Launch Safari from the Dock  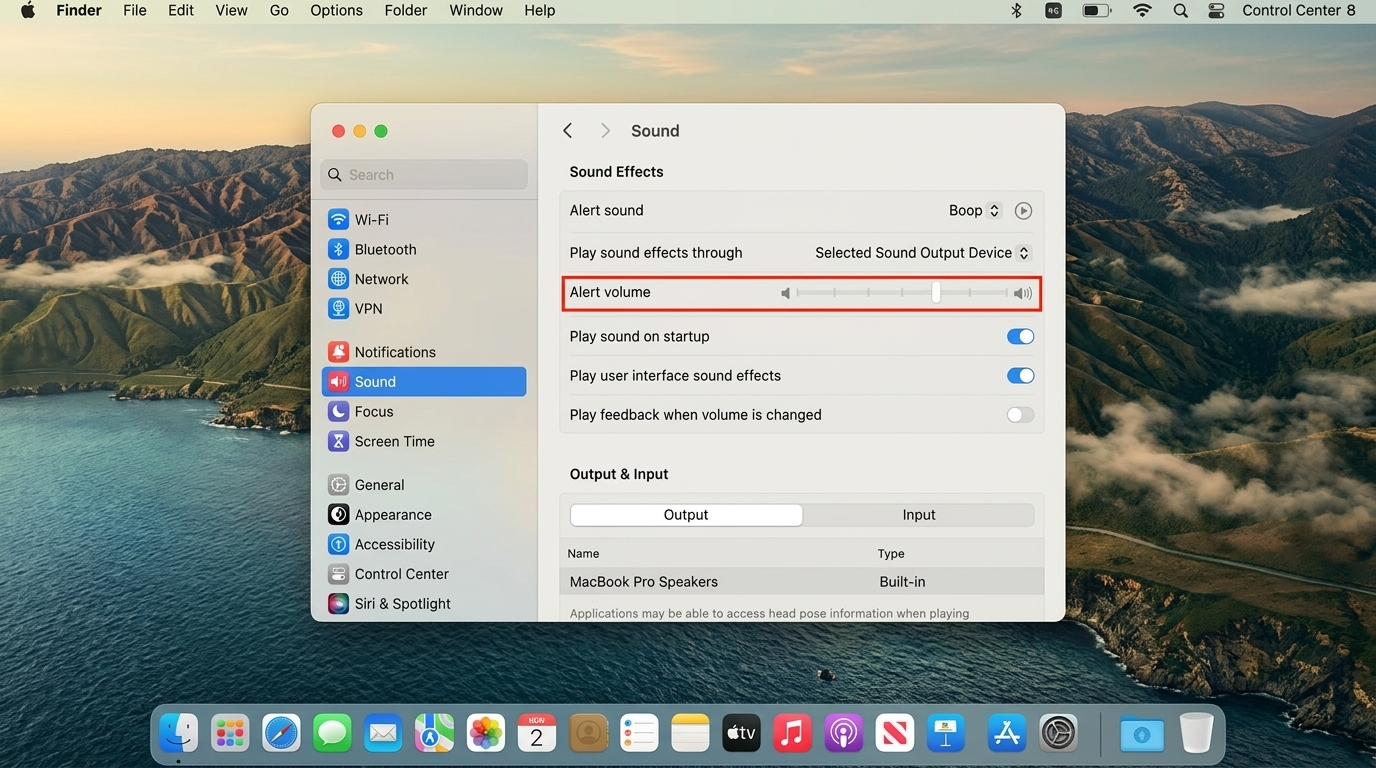point(282,733)
